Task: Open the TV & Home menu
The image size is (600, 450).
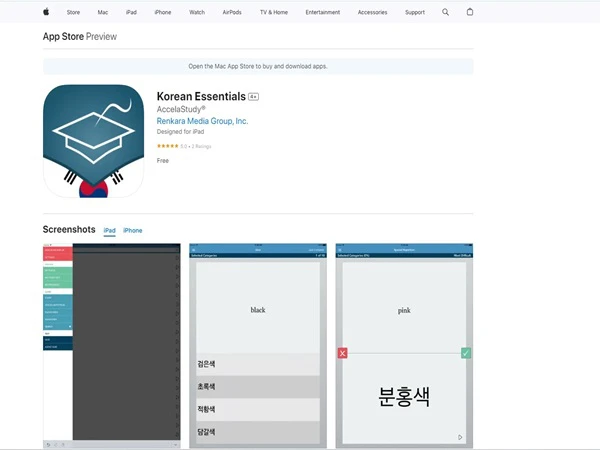Action: click(274, 12)
